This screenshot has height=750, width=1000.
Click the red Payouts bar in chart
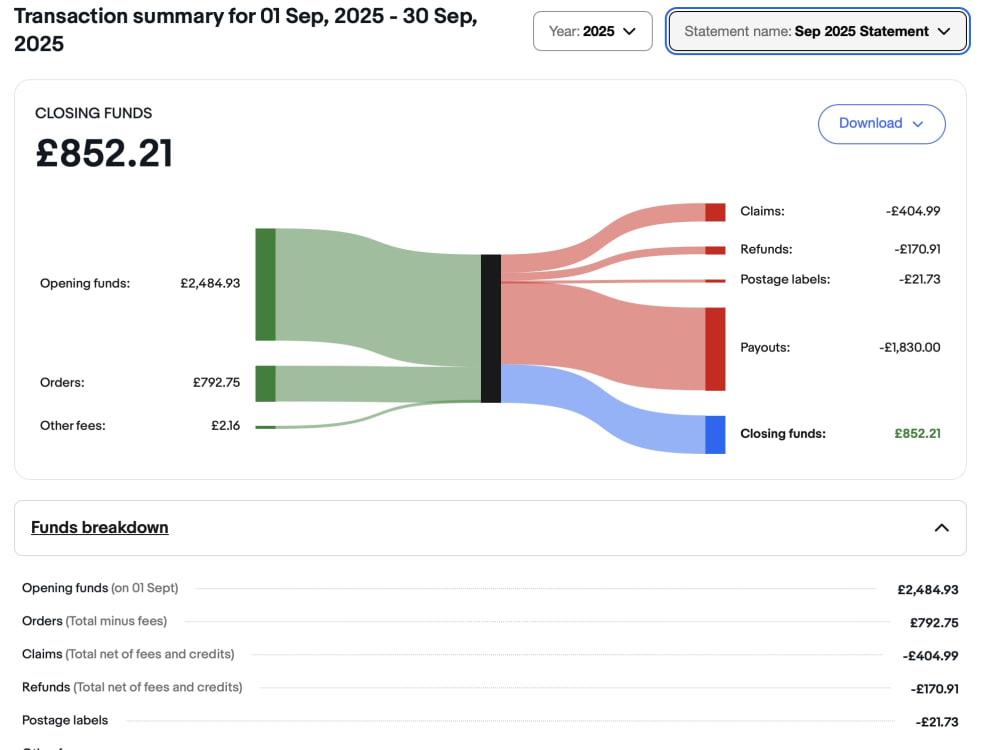715,349
